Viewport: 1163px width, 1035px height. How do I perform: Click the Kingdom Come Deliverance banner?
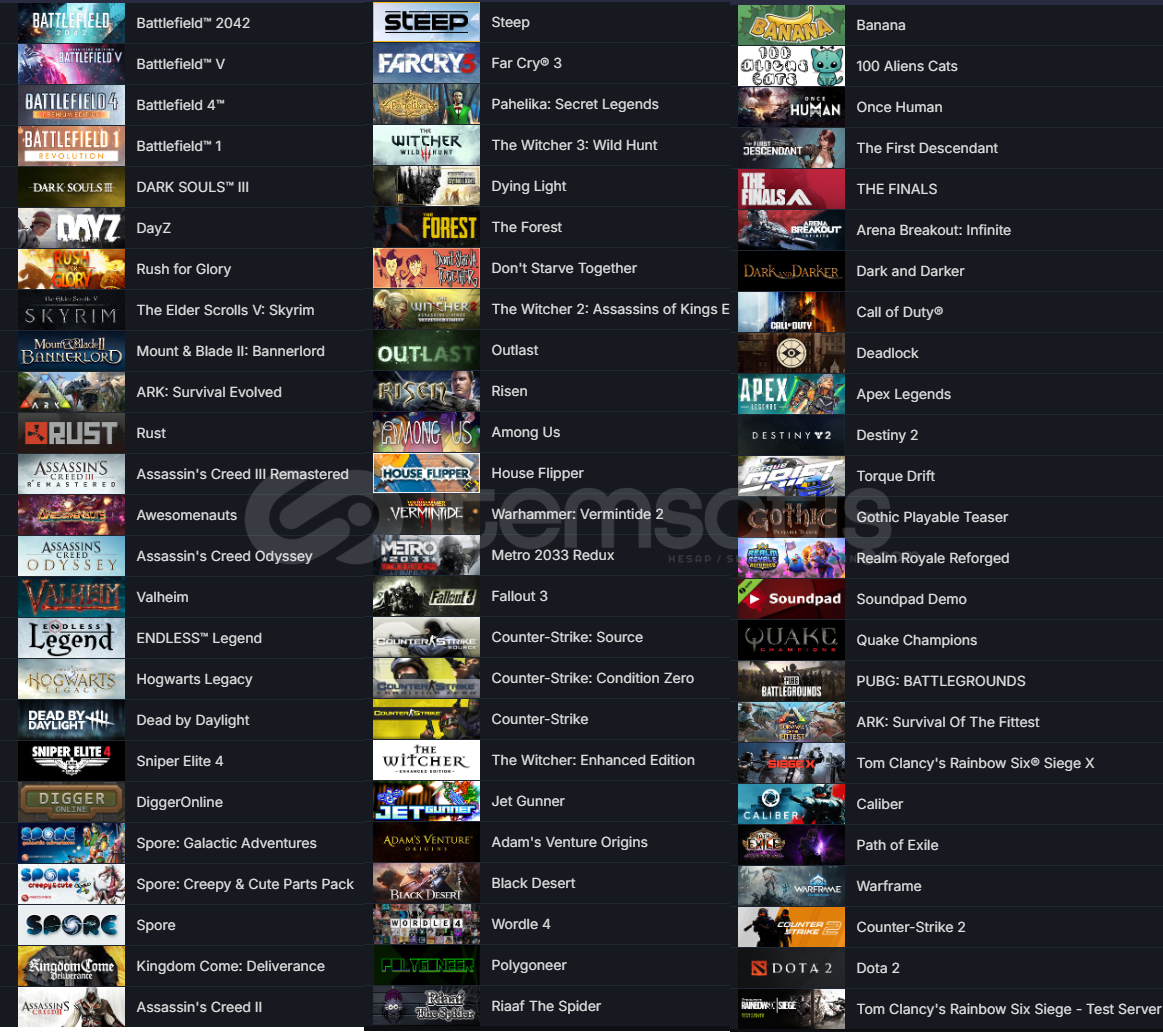[71, 966]
